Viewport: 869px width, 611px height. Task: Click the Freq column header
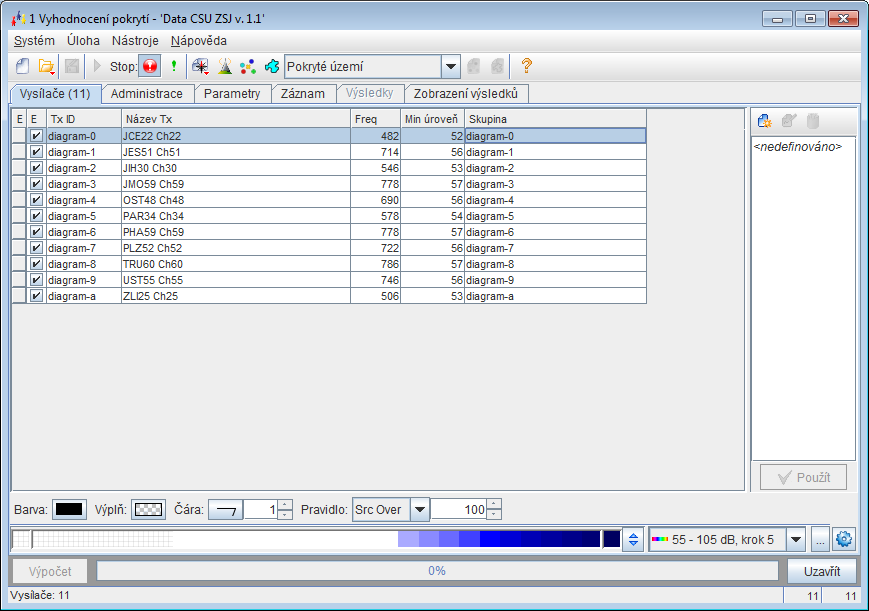375,119
